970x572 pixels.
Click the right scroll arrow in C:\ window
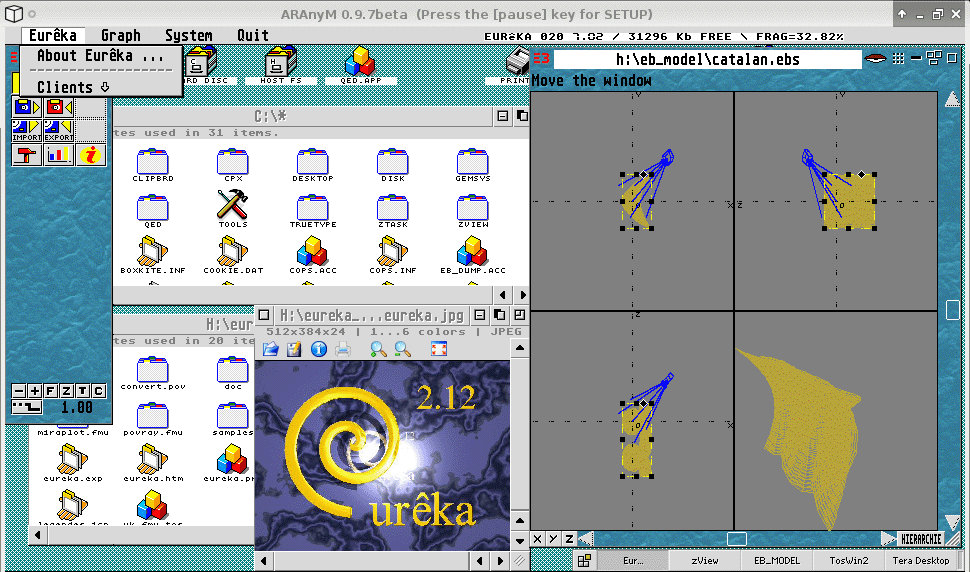pyautogui.click(x=522, y=295)
